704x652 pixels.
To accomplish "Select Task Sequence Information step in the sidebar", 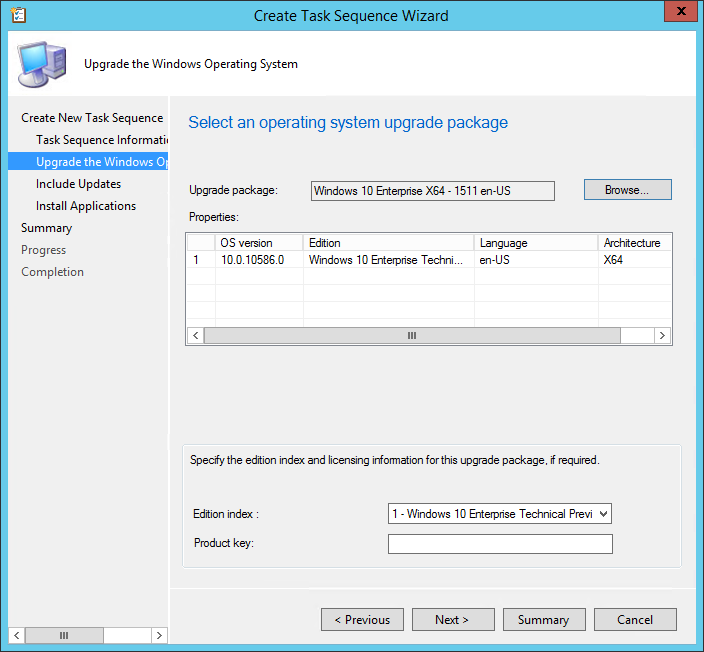I will click(x=102, y=140).
